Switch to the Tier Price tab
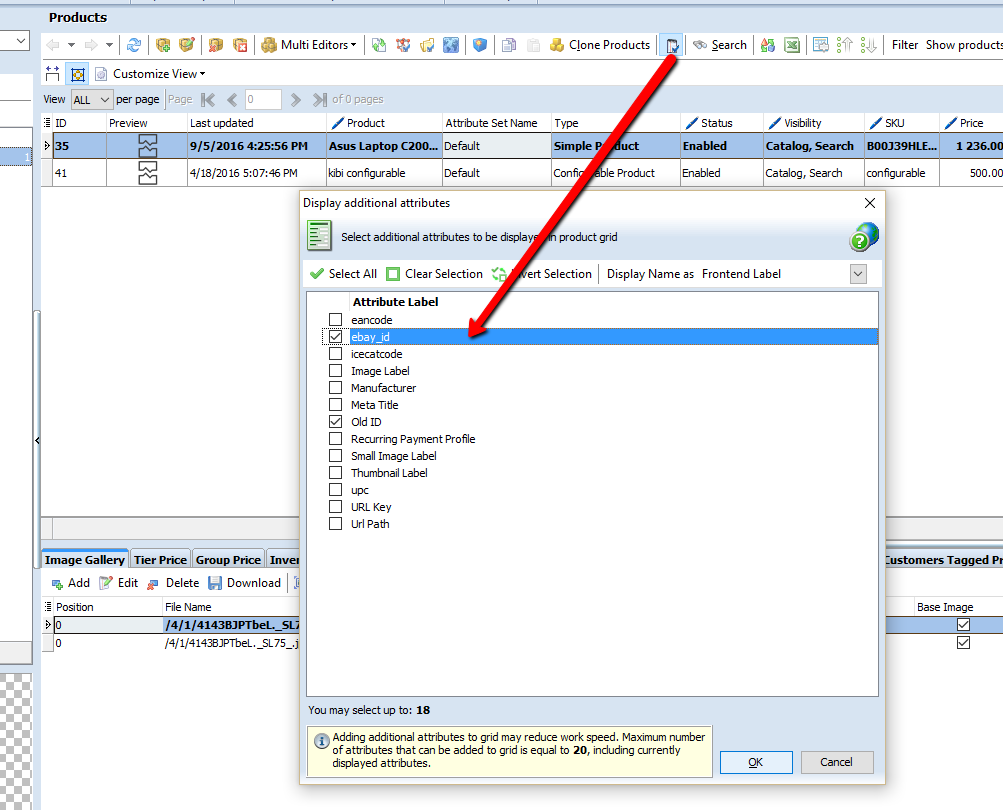The width and height of the screenshot is (1003, 810). (160, 560)
